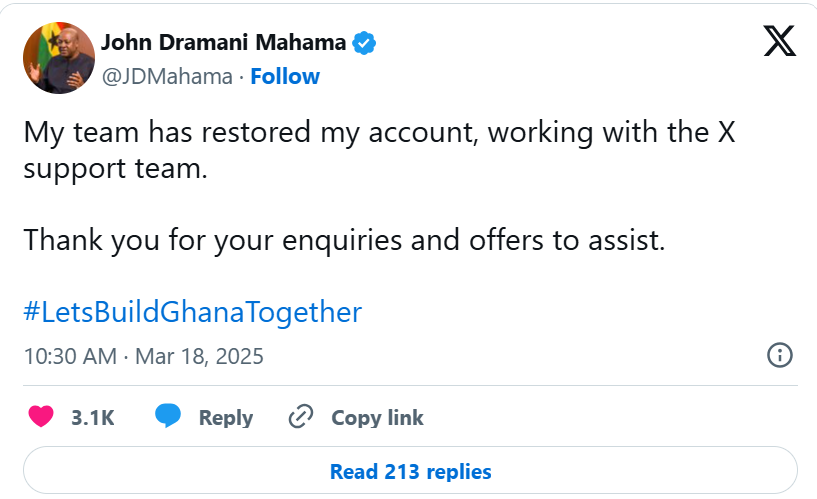The width and height of the screenshot is (817, 499).
Task: Follow the JDMahama account
Action: point(285,77)
